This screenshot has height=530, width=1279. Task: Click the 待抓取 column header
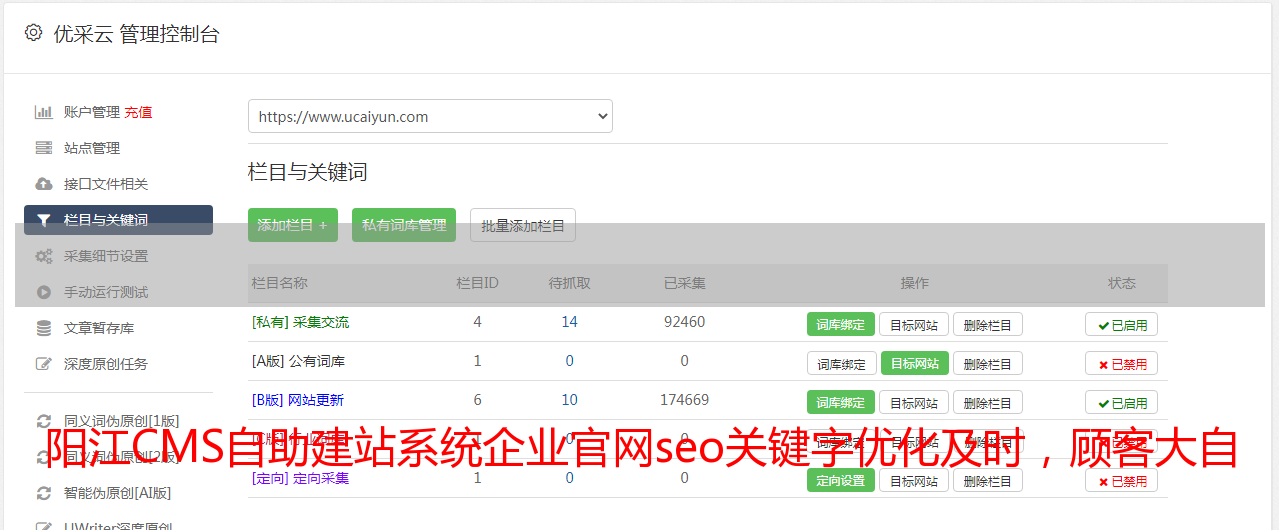tap(569, 283)
